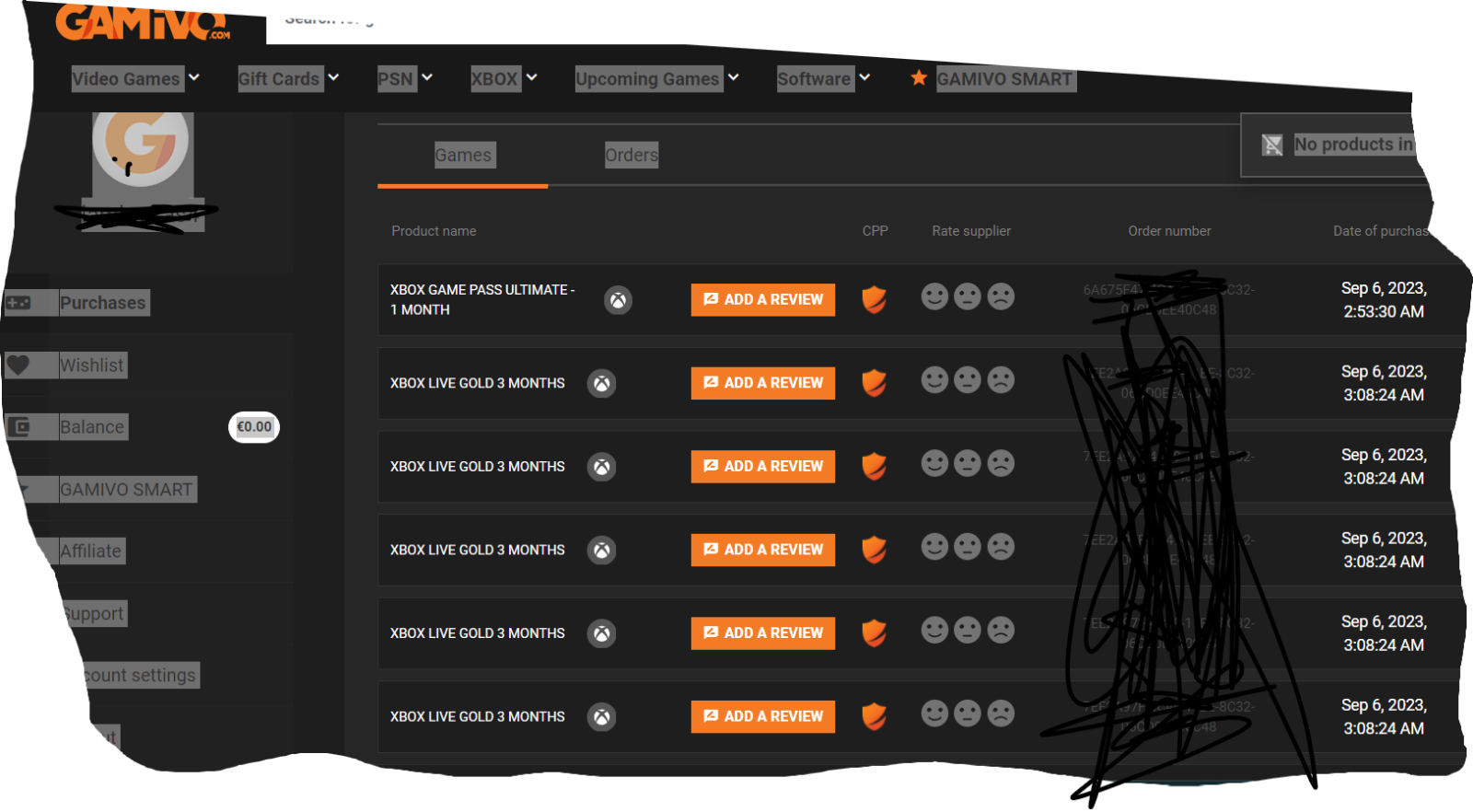Viewport: 1473px width, 812px height.
Task: Rate third Live Gold supplier happy face
Action: 934,547
